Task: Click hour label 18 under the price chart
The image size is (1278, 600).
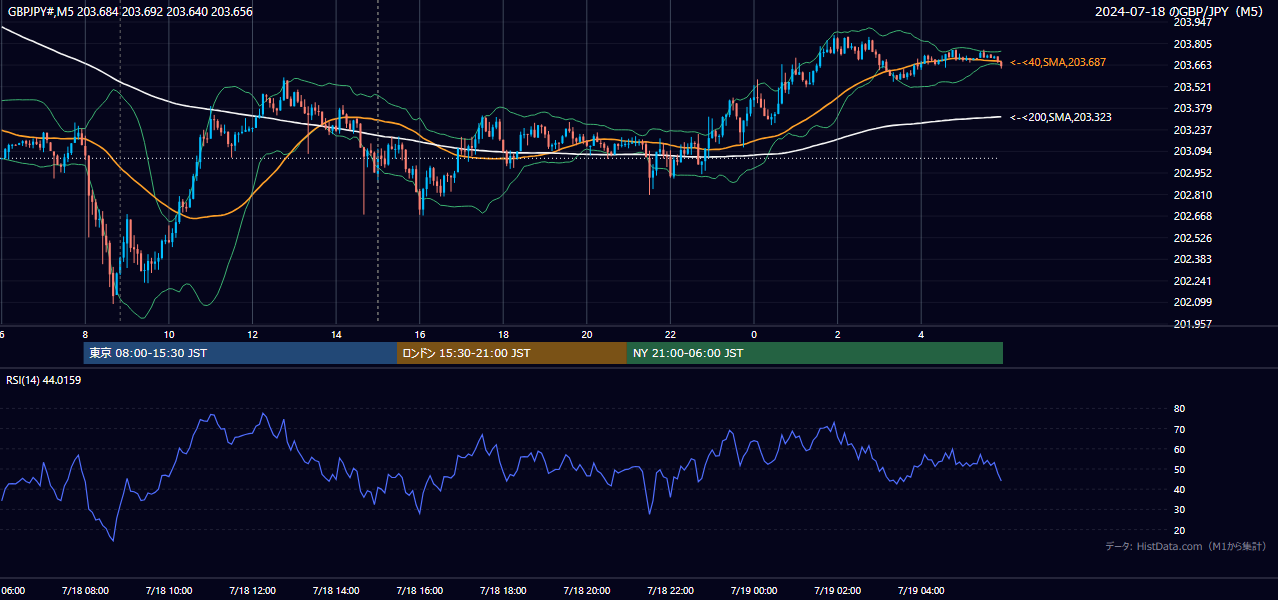Action: point(503,334)
